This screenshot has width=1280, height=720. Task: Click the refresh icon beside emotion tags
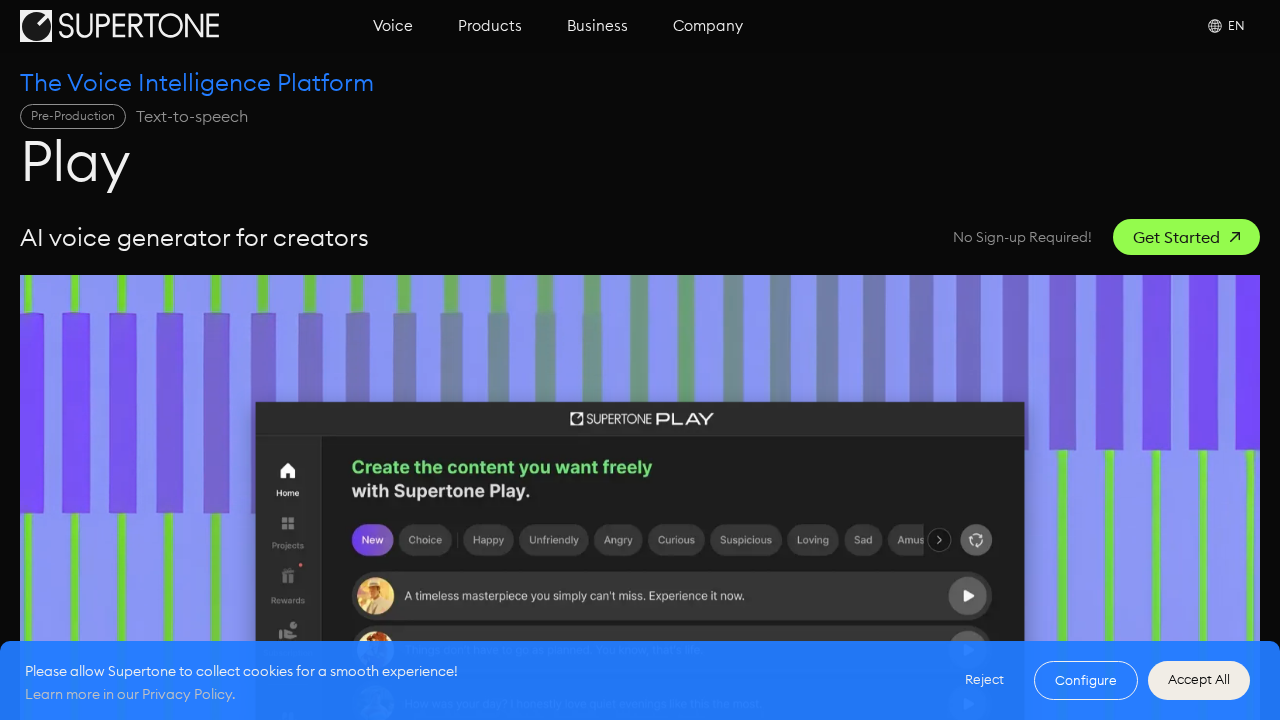(975, 540)
